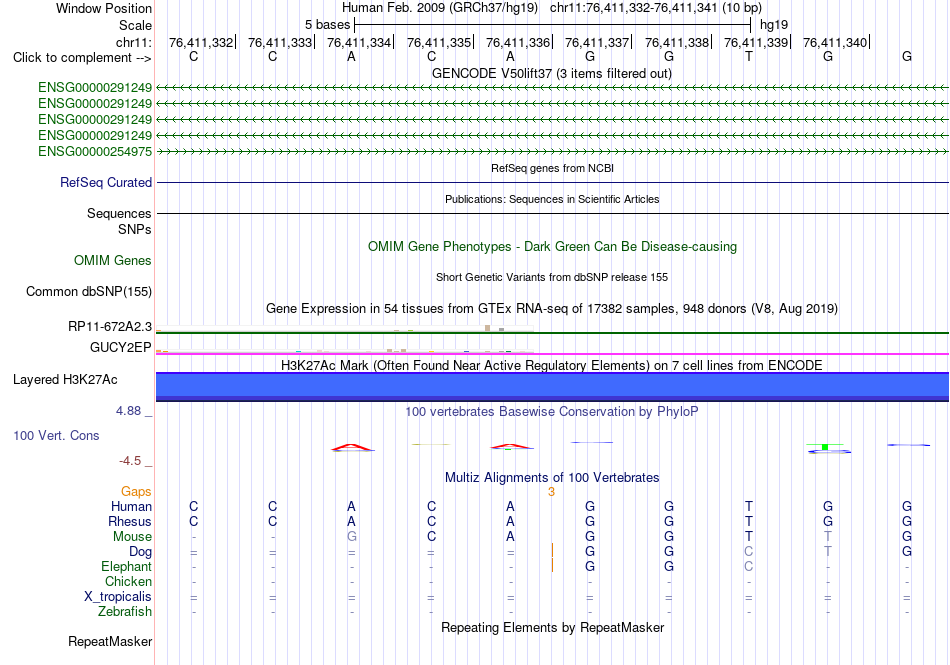The width and height of the screenshot is (950, 665).
Task: Click the green PhyloP bar
Action: (825, 447)
